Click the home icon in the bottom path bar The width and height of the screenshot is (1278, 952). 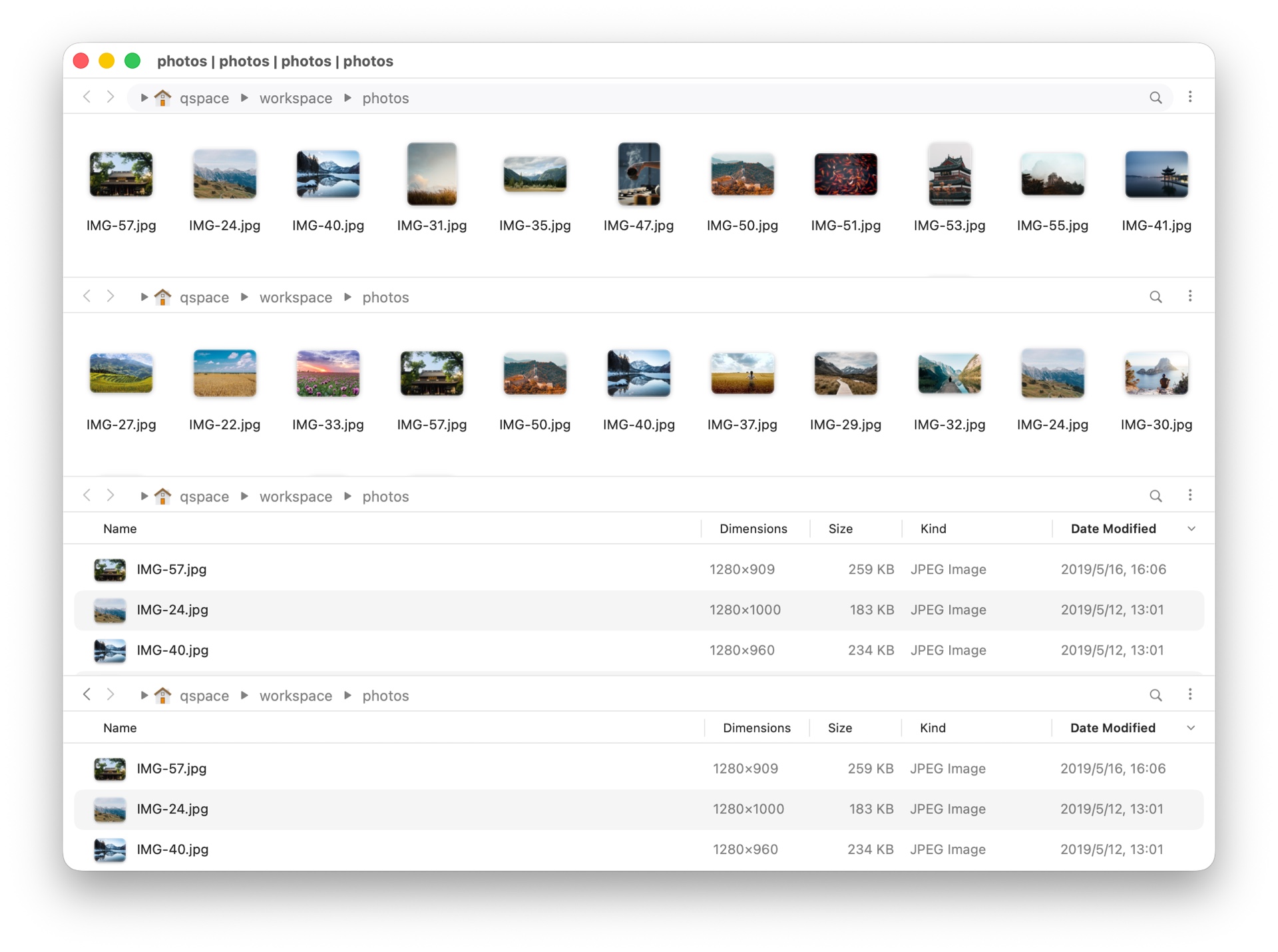tap(163, 695)
